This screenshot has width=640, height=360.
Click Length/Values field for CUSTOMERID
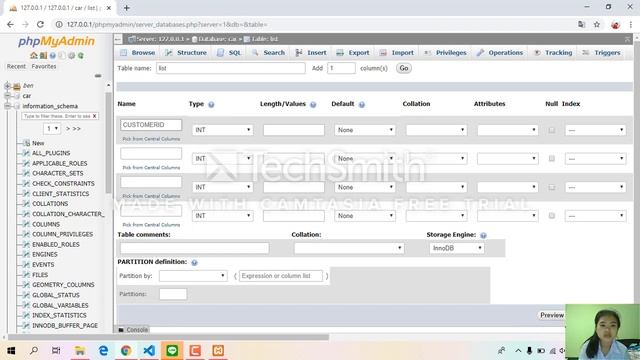[294, 130]
